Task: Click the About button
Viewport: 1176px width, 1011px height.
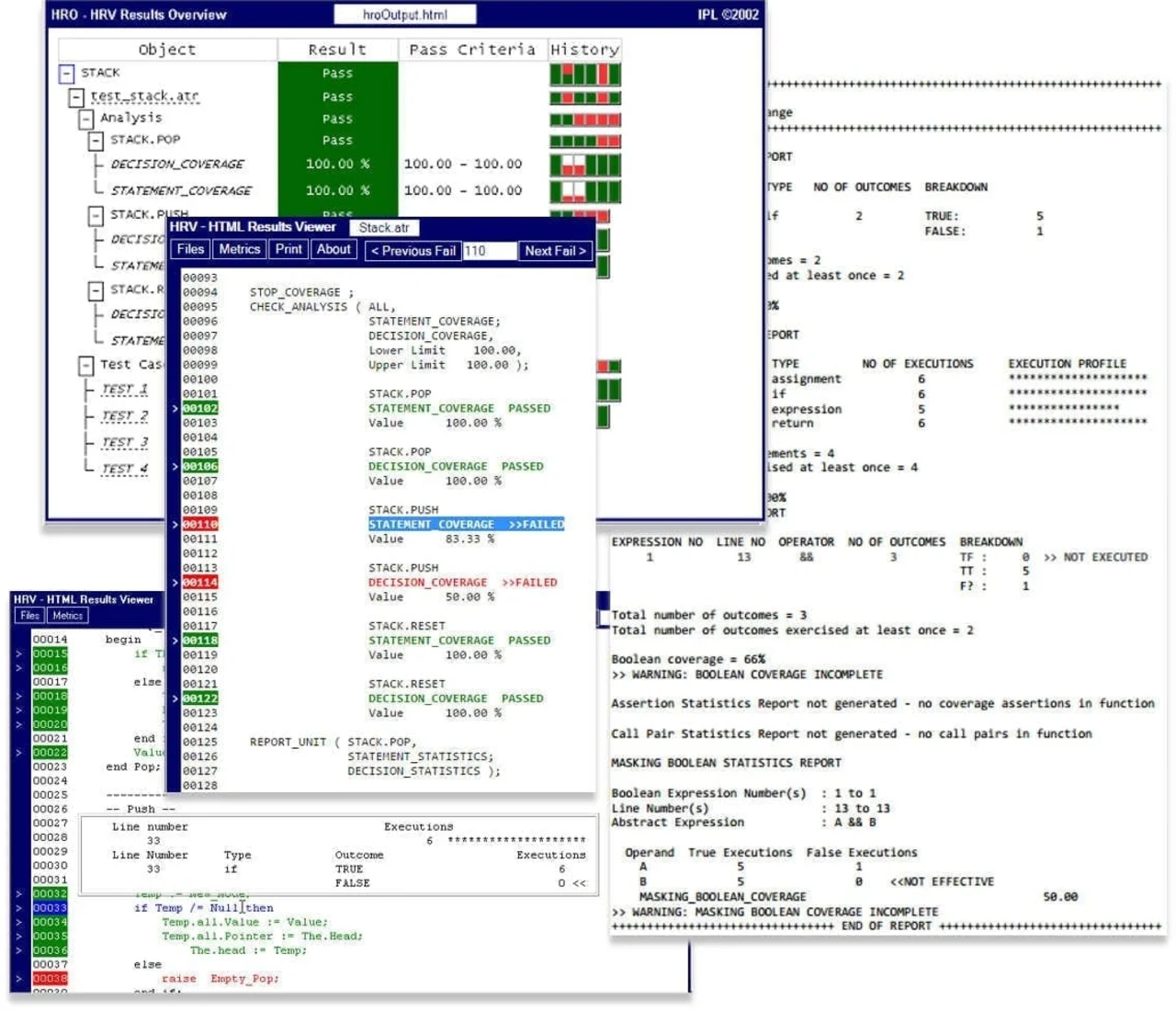Action: (x=334, y=249)
